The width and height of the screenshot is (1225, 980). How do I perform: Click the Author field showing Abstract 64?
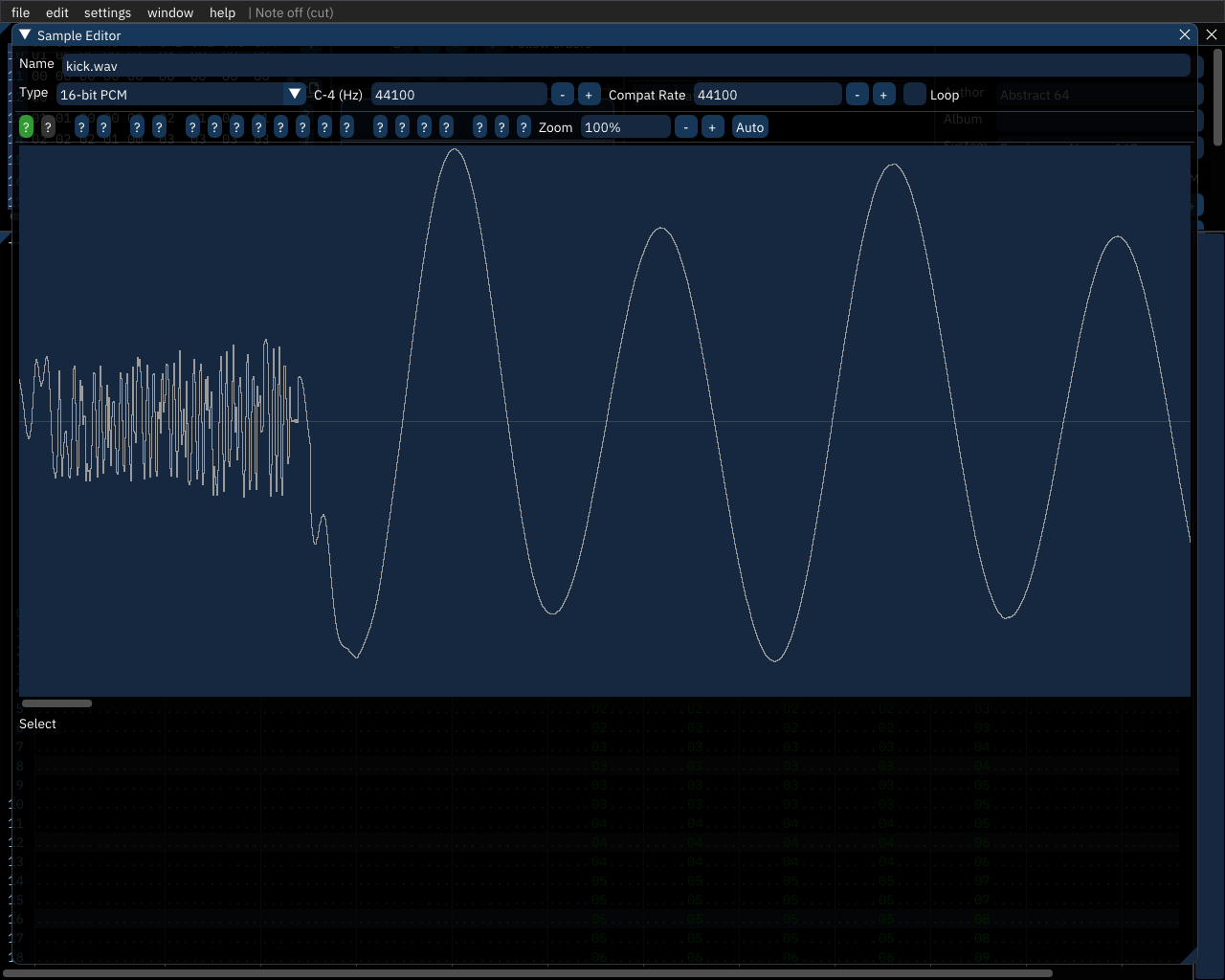(x=1098, y=95)
